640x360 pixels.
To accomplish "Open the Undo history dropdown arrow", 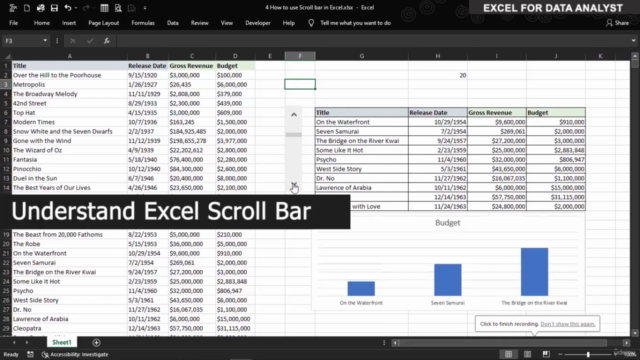I will (x=76, y=8).
